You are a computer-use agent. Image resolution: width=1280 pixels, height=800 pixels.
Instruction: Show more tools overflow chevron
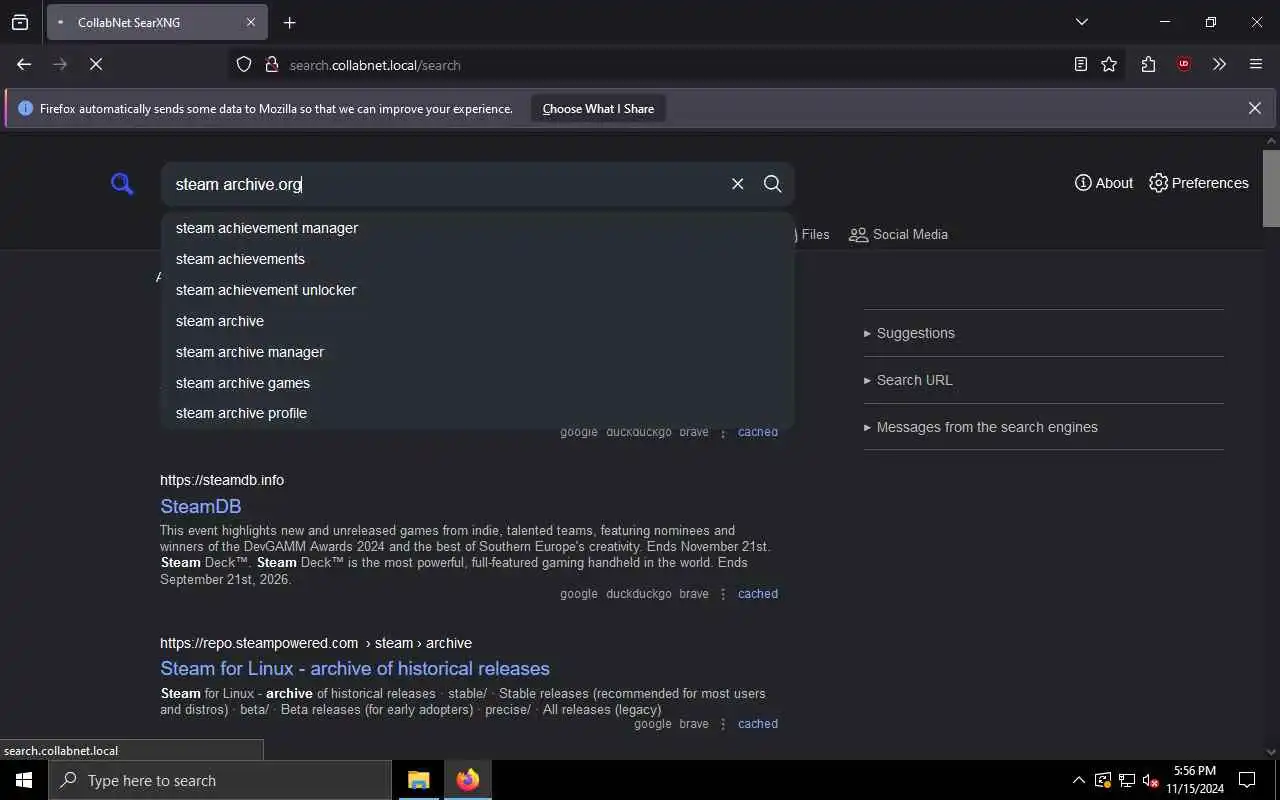(1219, 64)
